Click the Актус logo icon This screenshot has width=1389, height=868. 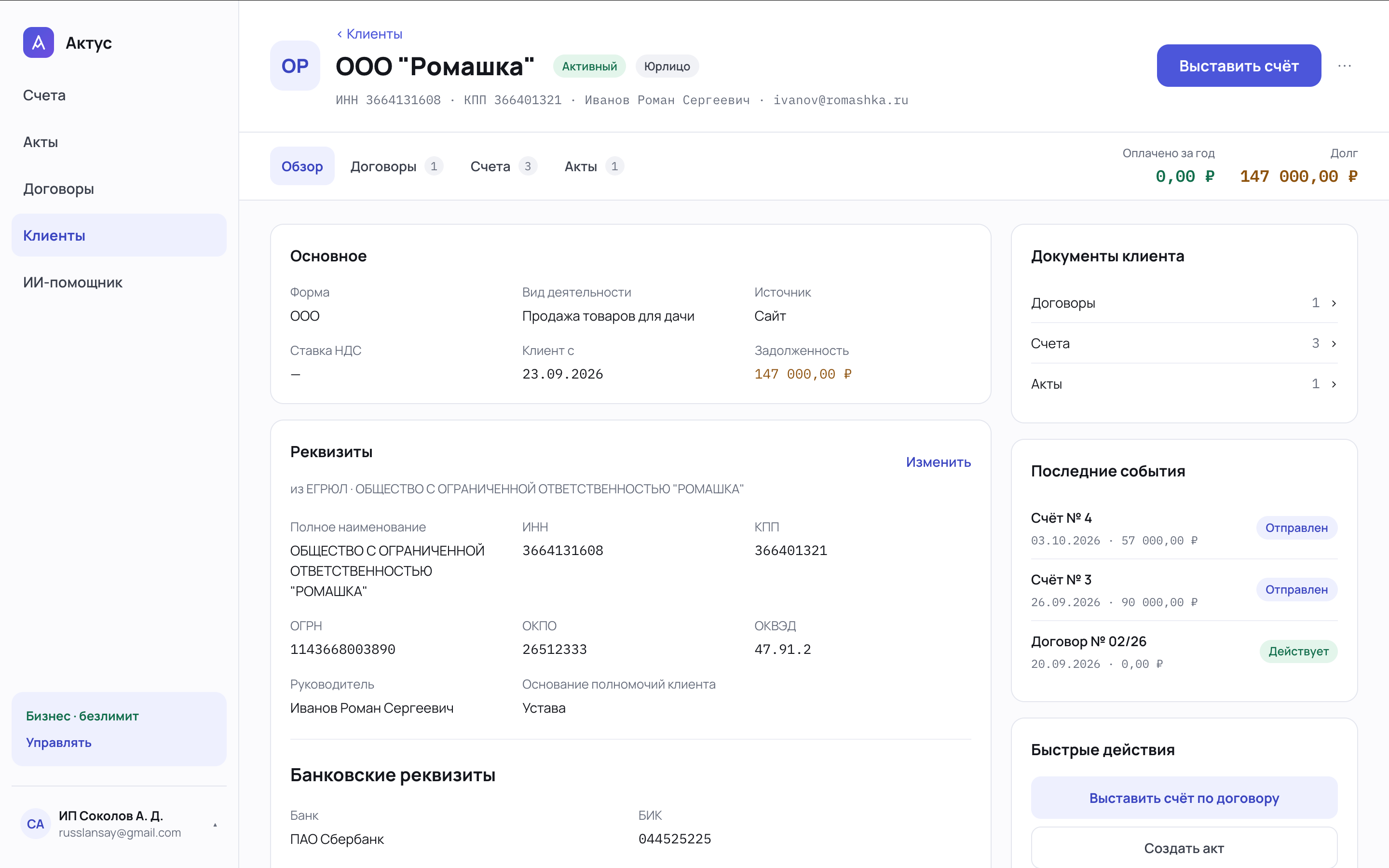click(x=39, y=42)
